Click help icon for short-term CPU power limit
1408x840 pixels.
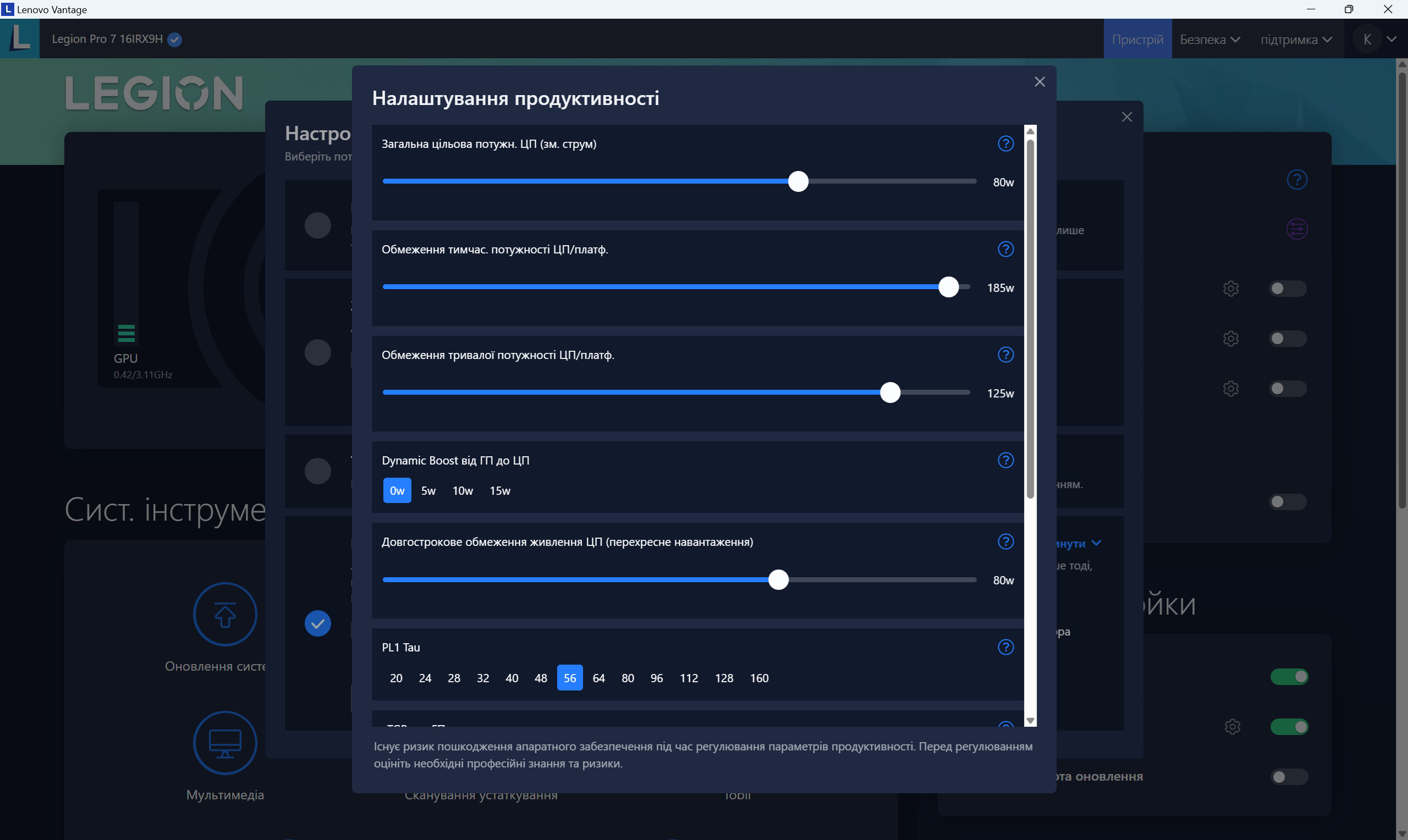(x=1005, y=249)
